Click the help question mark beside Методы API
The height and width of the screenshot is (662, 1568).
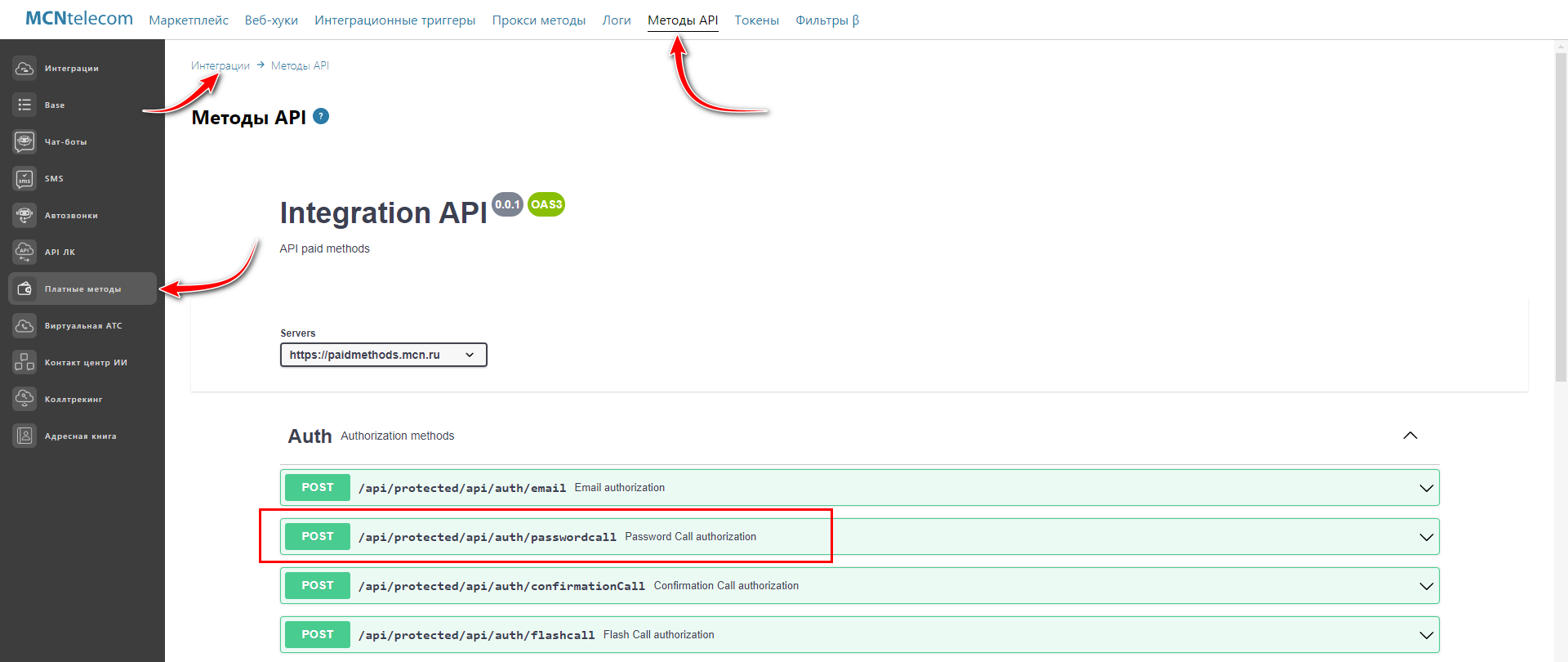(321, 116)
